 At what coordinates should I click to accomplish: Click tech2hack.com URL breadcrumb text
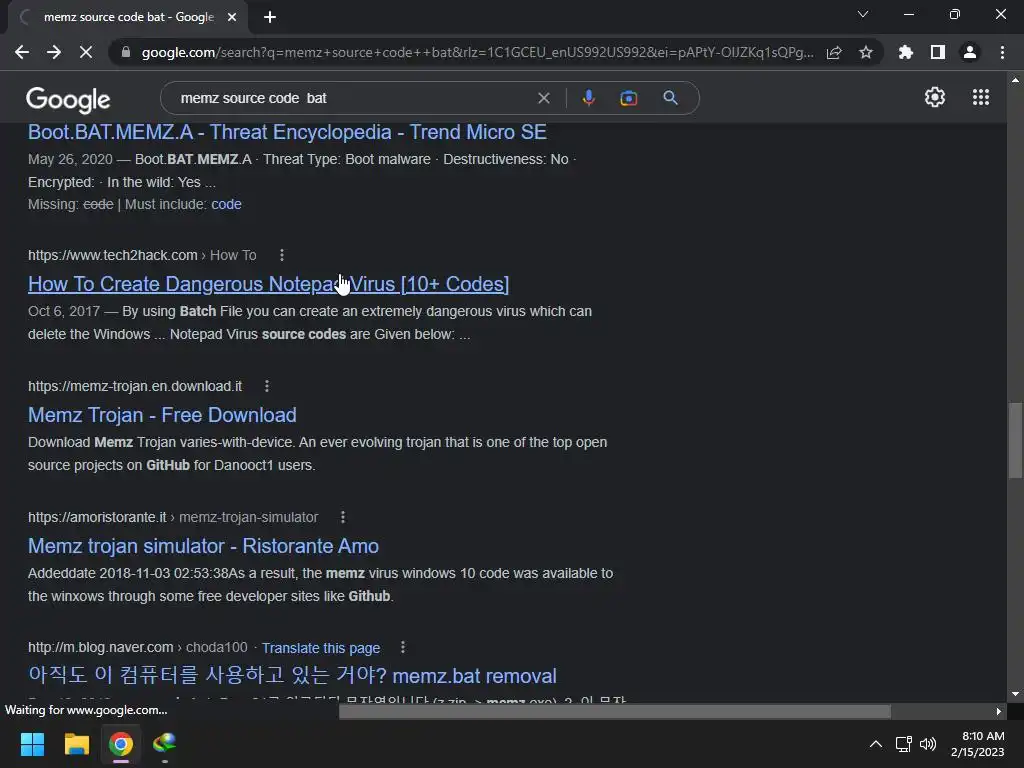[x=142, y=255]
